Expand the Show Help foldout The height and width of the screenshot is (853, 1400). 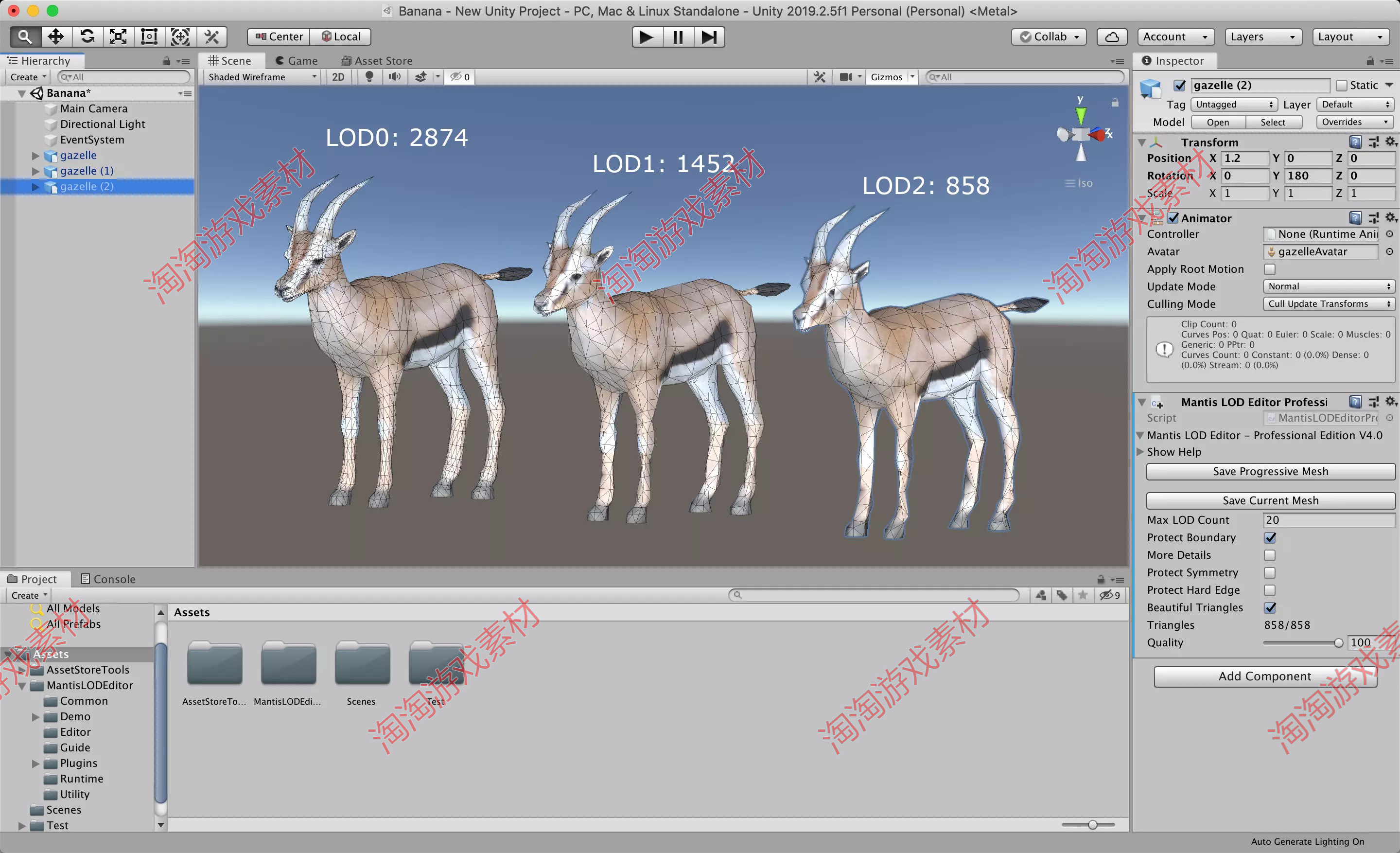[x=1140, y=452]
